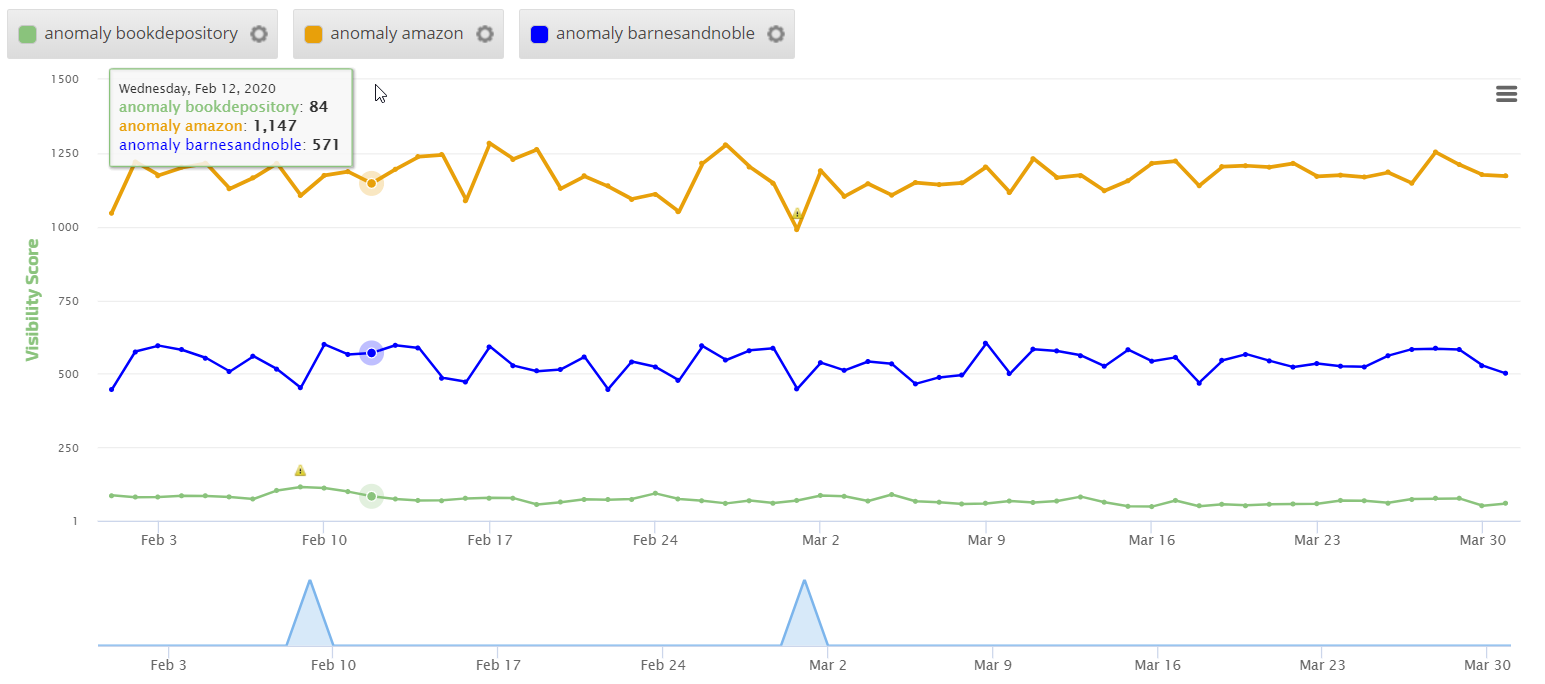Click green bookdepository legend color swatch
This screenshot has width=1545, height=684.
[x=28, y=34]
